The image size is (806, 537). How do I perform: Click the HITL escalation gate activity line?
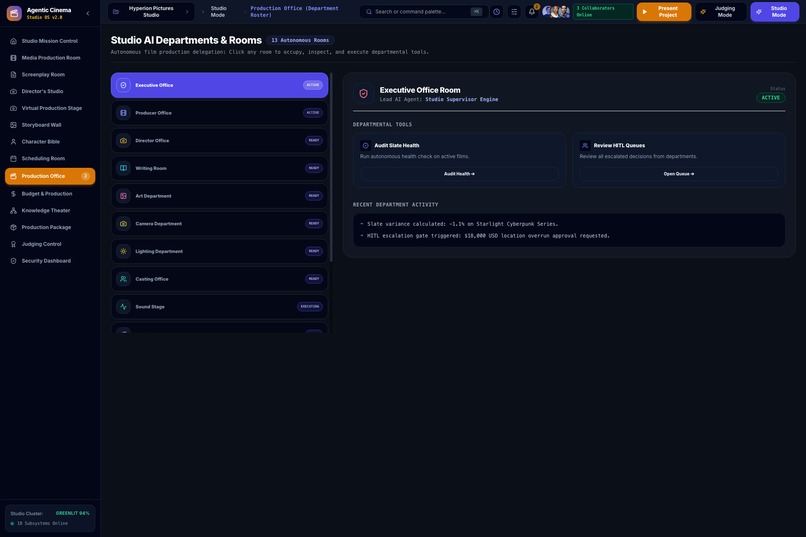(x=485, y=236)
